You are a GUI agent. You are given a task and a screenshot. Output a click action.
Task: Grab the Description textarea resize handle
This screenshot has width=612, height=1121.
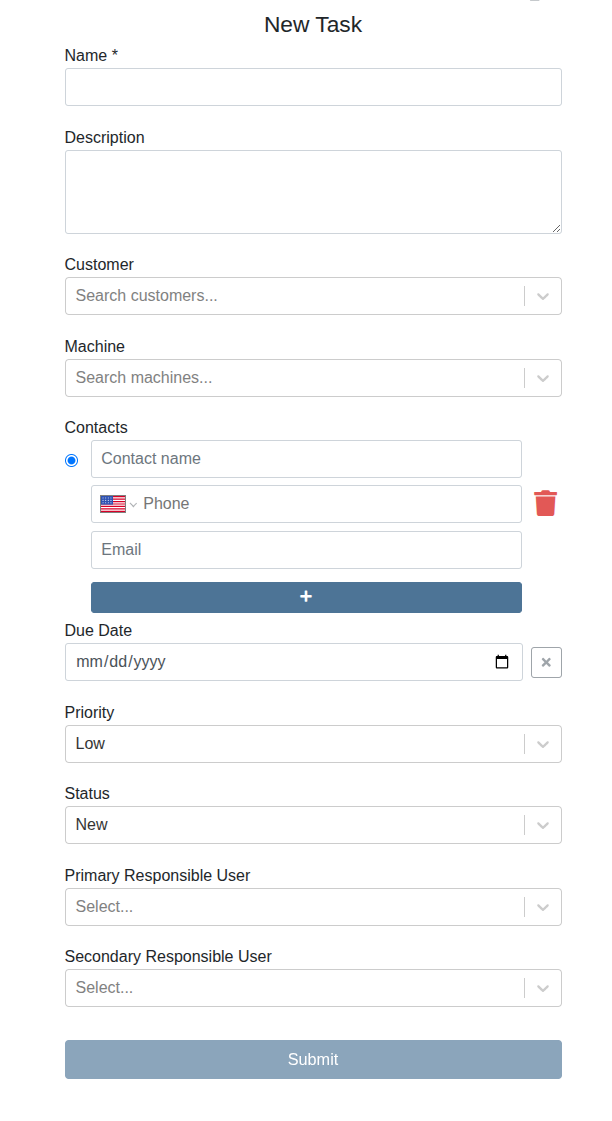(x=556, y=228)
